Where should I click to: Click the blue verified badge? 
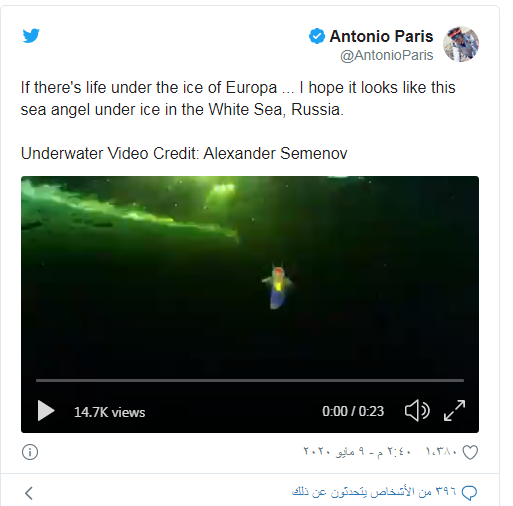pos(317,36)
